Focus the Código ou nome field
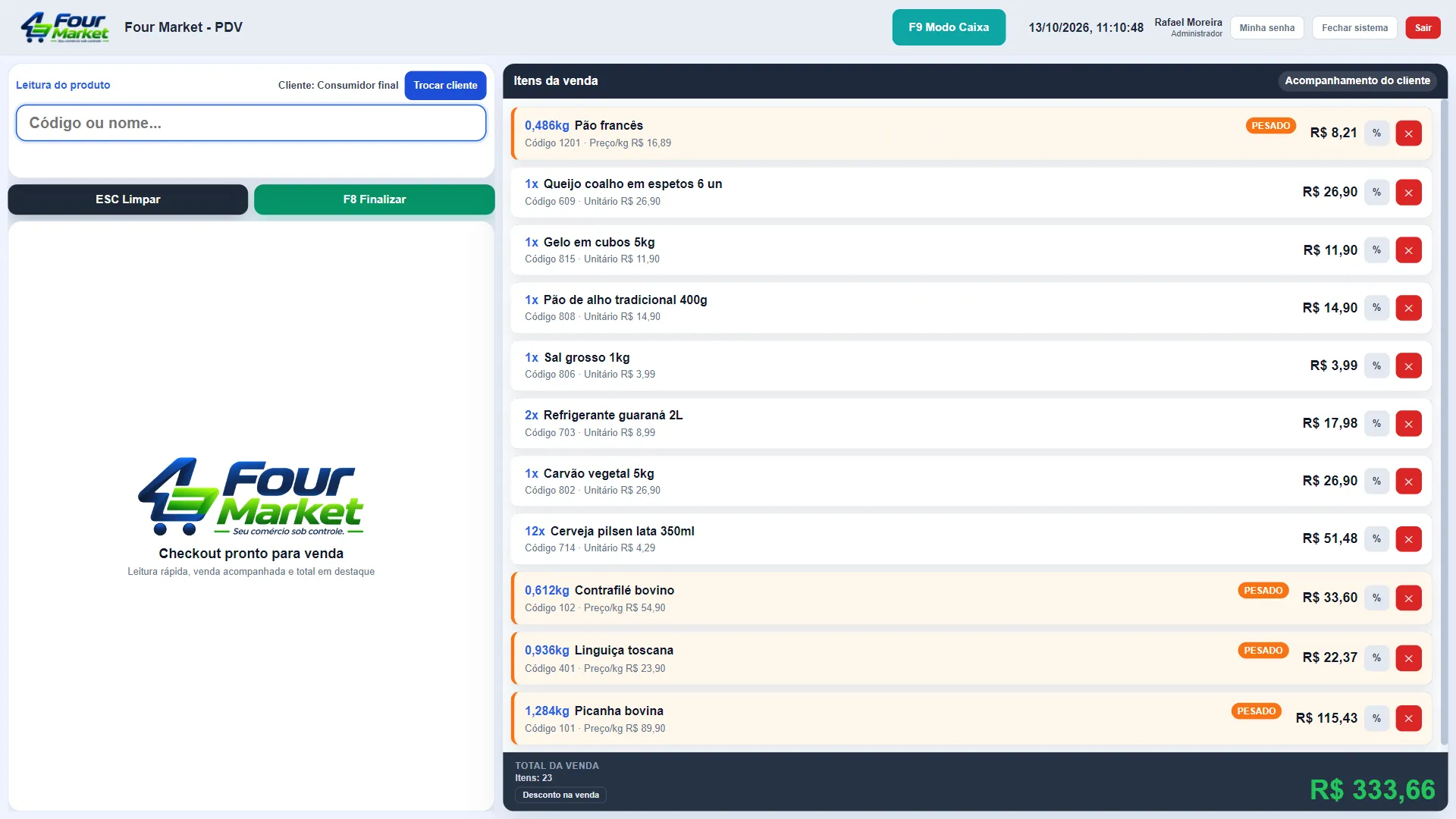 tap(251, 123)
